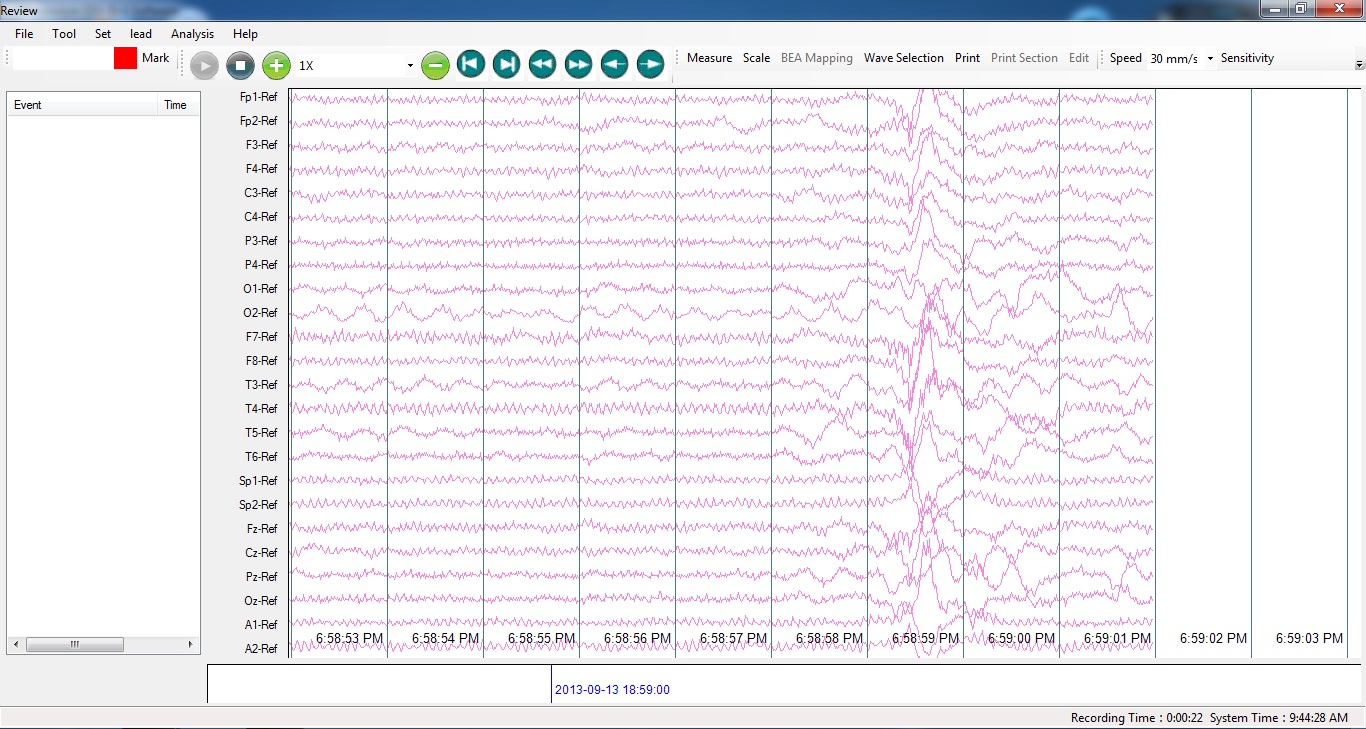Click the gray Play button
Screen dimensions: 1366x729
pyautogui.click(x=204, y=66)
